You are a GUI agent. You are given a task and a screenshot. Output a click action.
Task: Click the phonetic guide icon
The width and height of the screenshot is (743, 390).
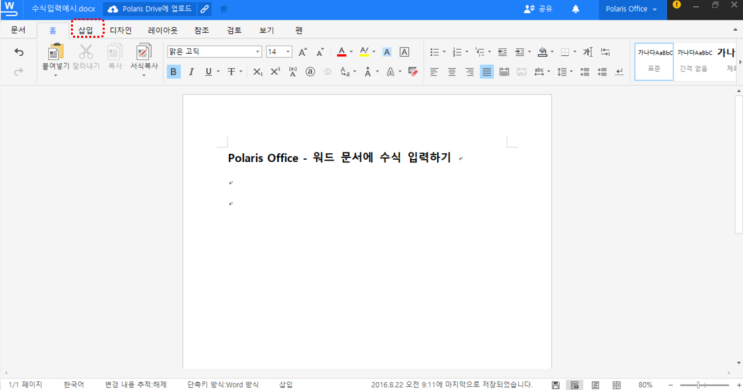pyautogui.click(x=293, y=72)
